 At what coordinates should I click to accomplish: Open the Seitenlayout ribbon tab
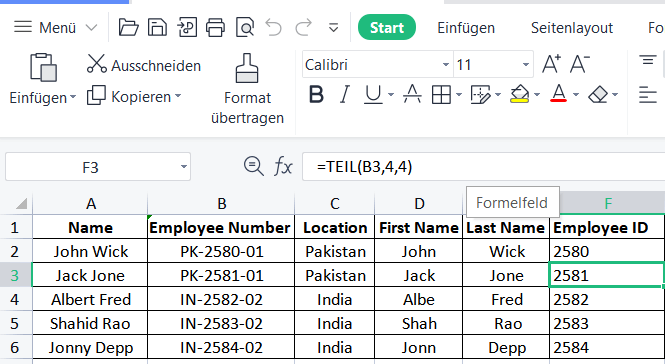click(x=572, y=28)
